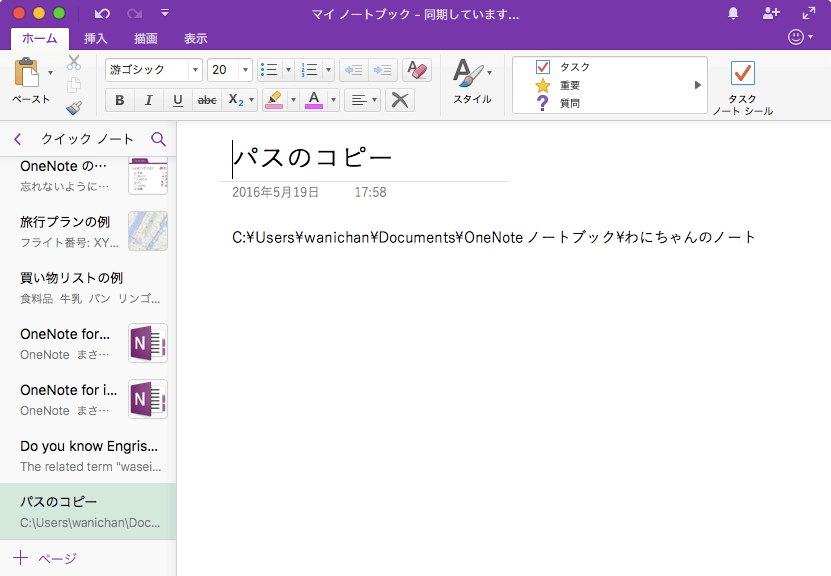Click the share notebook person icon
Image resolution: width=831 pixels, height=576 pixels.
coord(771,13)
